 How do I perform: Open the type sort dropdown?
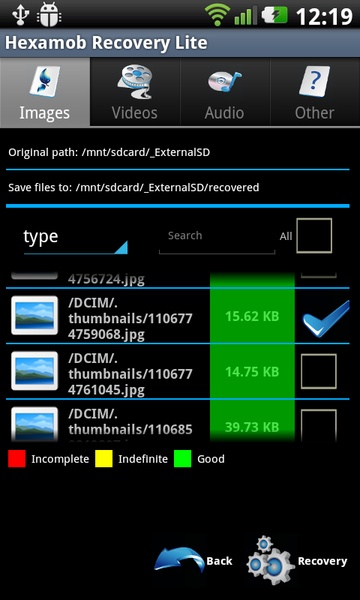click(75, 238)
